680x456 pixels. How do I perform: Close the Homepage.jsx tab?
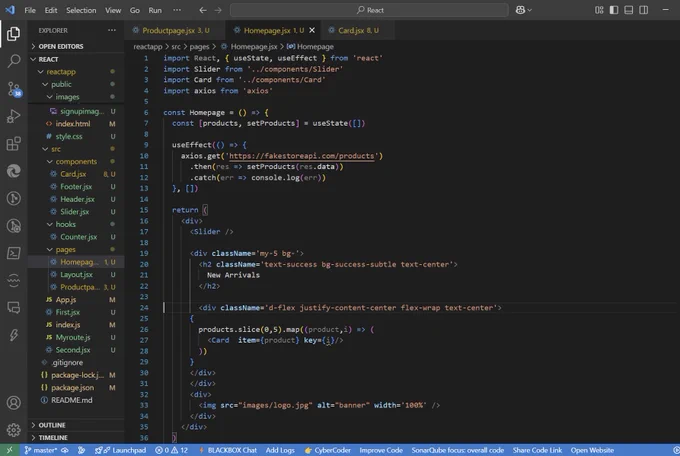312,30
